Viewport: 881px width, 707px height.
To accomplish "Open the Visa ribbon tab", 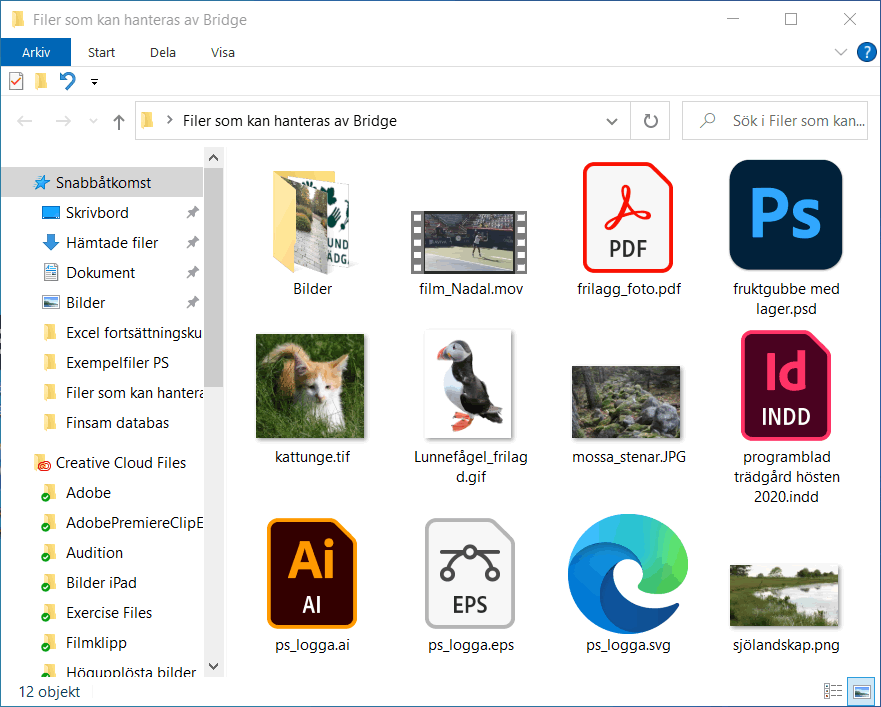I will pyautogui.click(x=222, y=52).
